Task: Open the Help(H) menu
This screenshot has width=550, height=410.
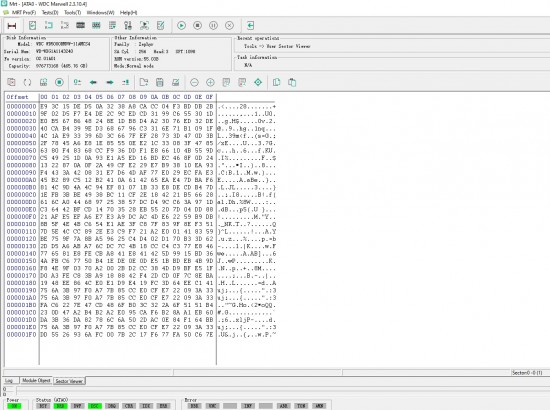Action: [x=128, y=13]
